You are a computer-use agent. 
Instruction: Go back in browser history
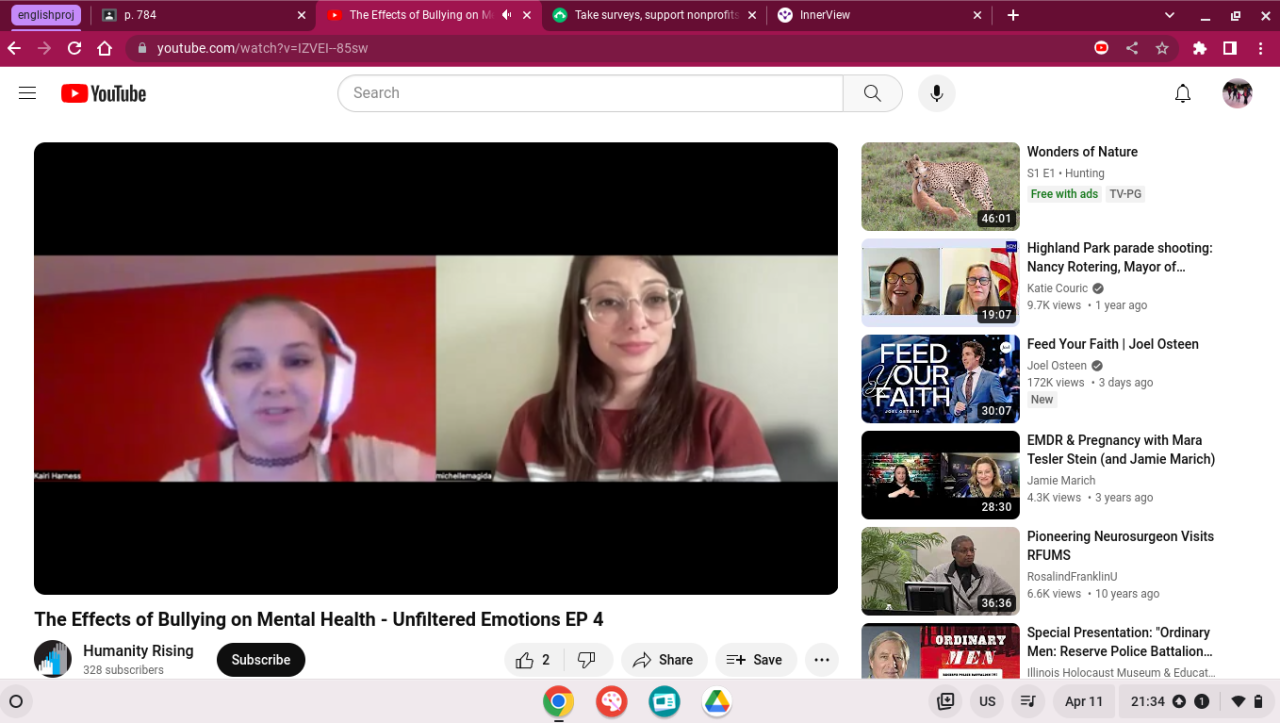pyautogui.click(x=14, y=48)
